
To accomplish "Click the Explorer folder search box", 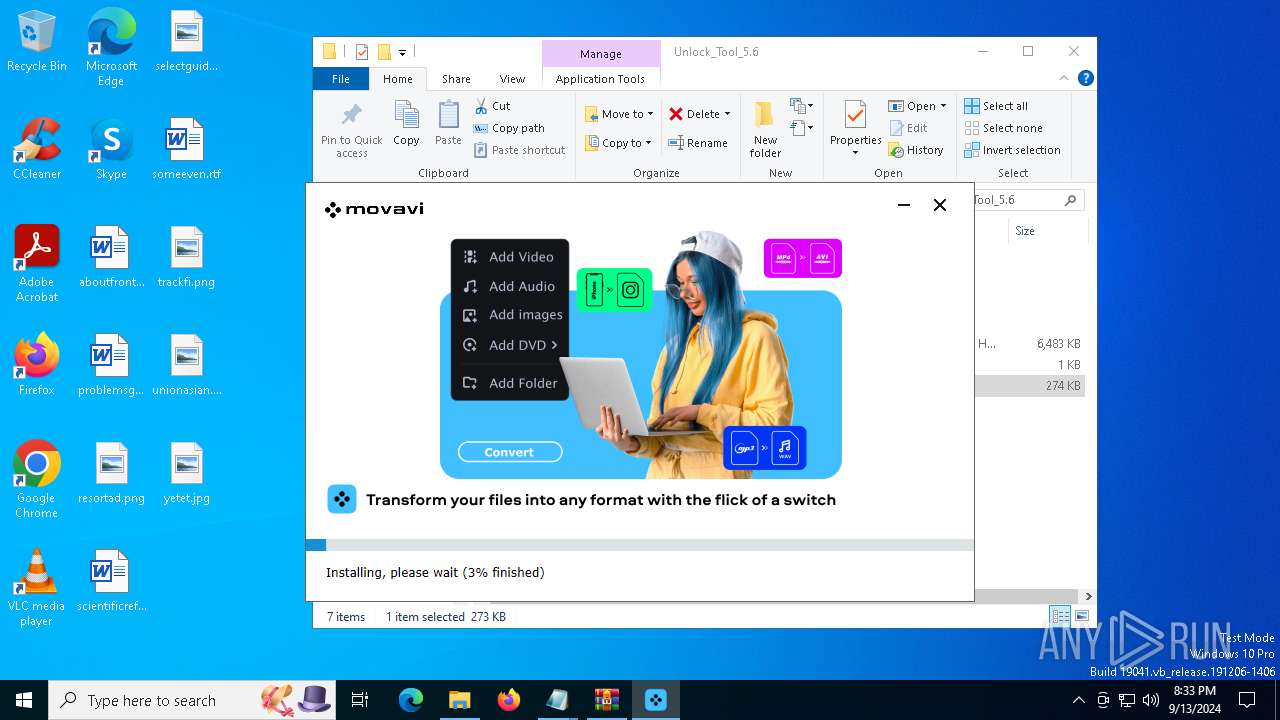I will pos(1028,200).
